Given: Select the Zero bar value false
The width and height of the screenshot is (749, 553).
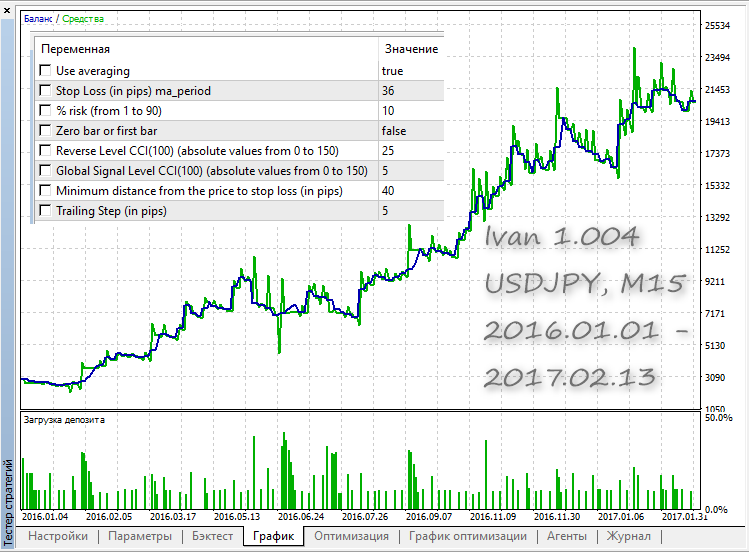Looking at the screenshot, I should (x=394, y=131).
